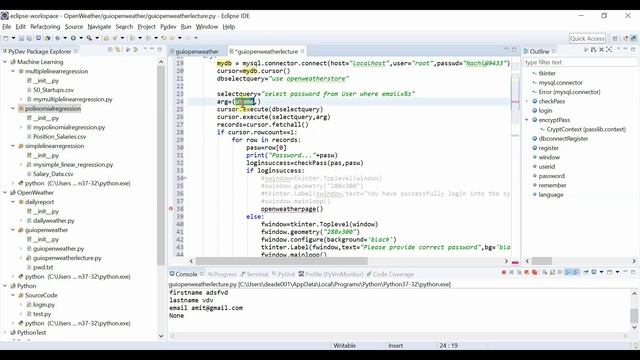Switch to the Code Coverage tab
Screen dimensions: 640x360
click(390, 274)
